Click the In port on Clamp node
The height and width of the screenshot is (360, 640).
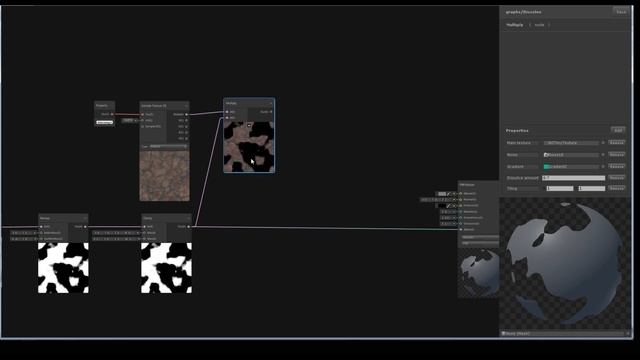tap(144, 227)
